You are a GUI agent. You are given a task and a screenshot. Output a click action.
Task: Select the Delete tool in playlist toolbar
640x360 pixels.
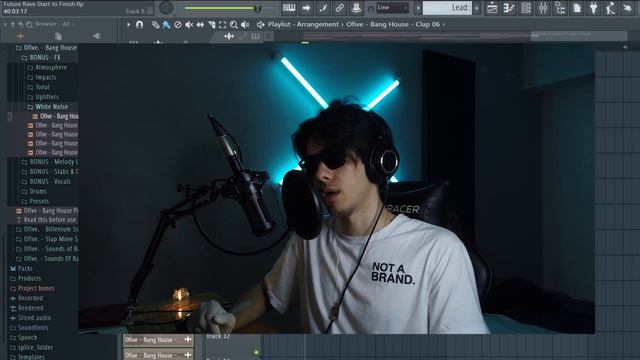tap(178, 25)
